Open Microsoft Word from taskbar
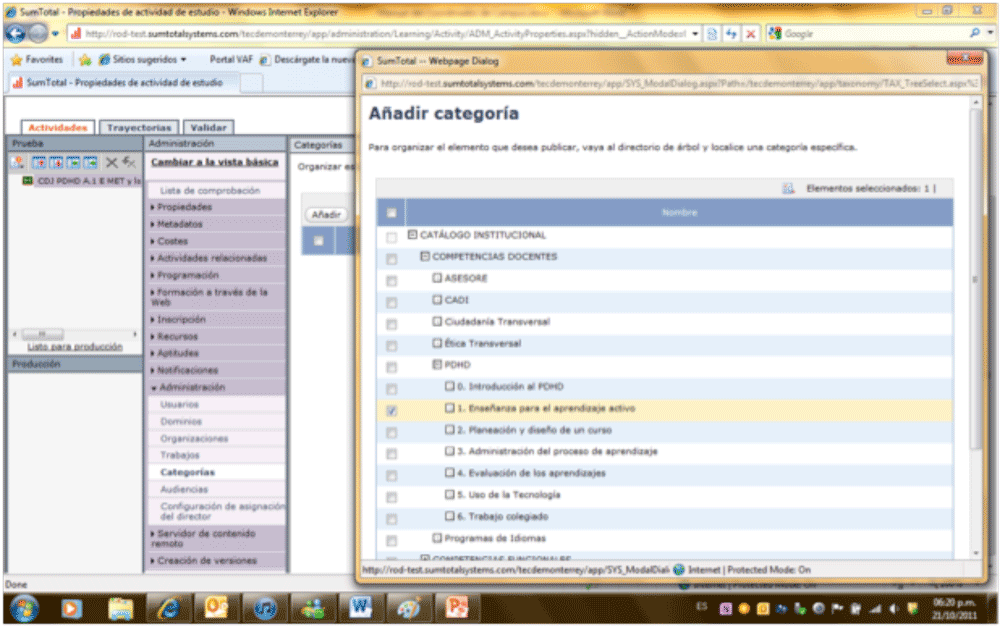 point(360,609)
